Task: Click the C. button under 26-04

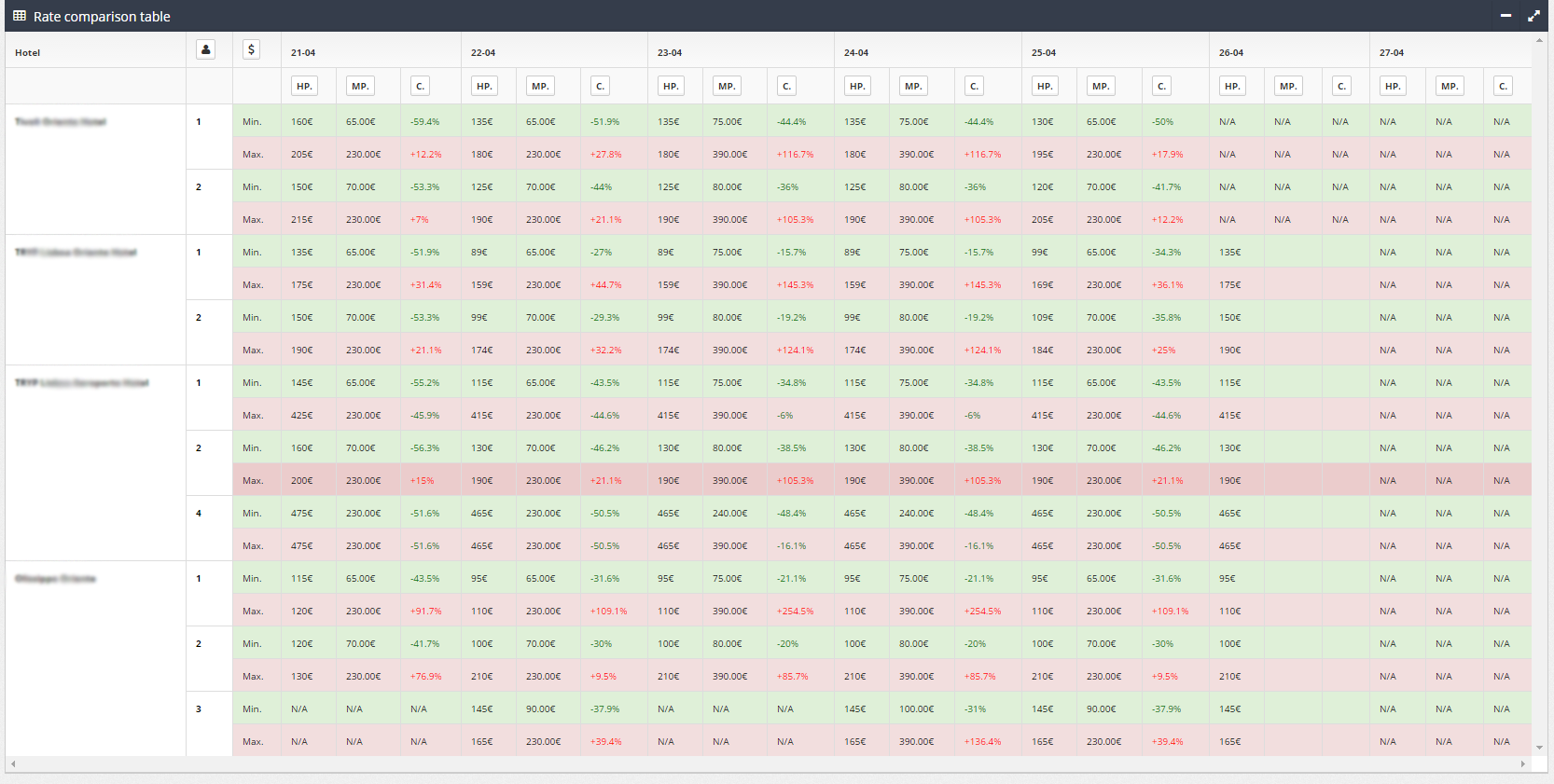Action: [x=1341, y=86]
